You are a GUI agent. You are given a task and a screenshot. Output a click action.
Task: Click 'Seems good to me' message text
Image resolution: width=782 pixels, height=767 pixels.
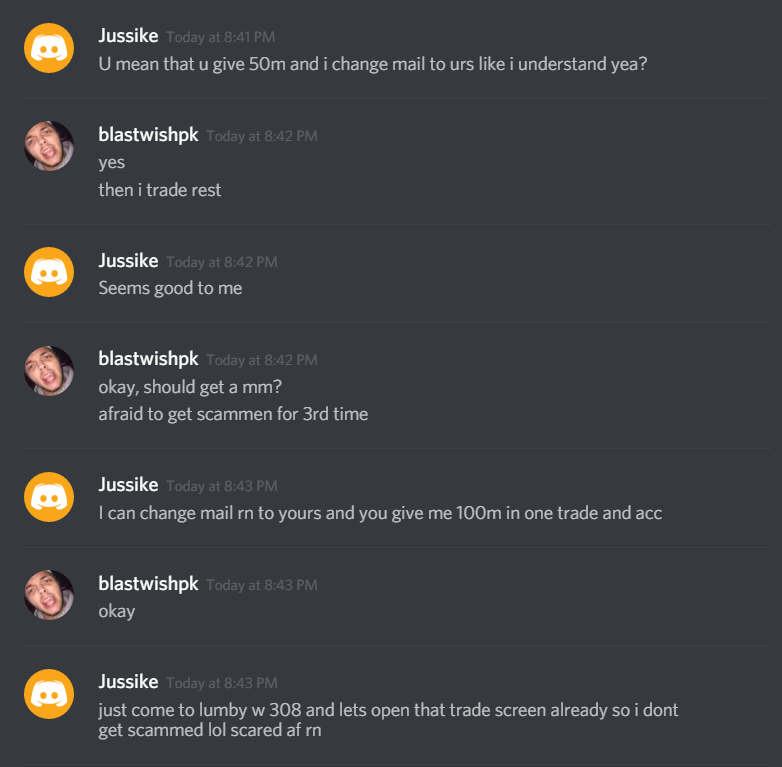(x=170, y=288)
